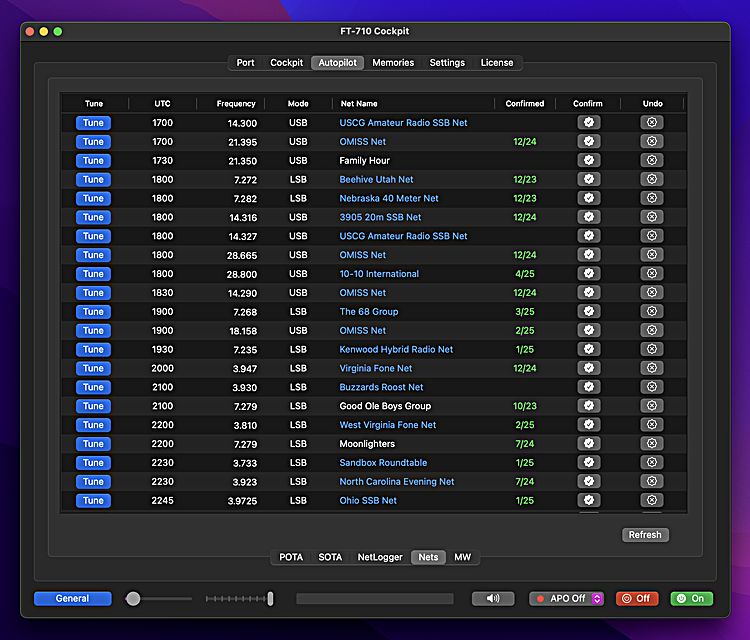Turn the radio power Off

[637, 598]
